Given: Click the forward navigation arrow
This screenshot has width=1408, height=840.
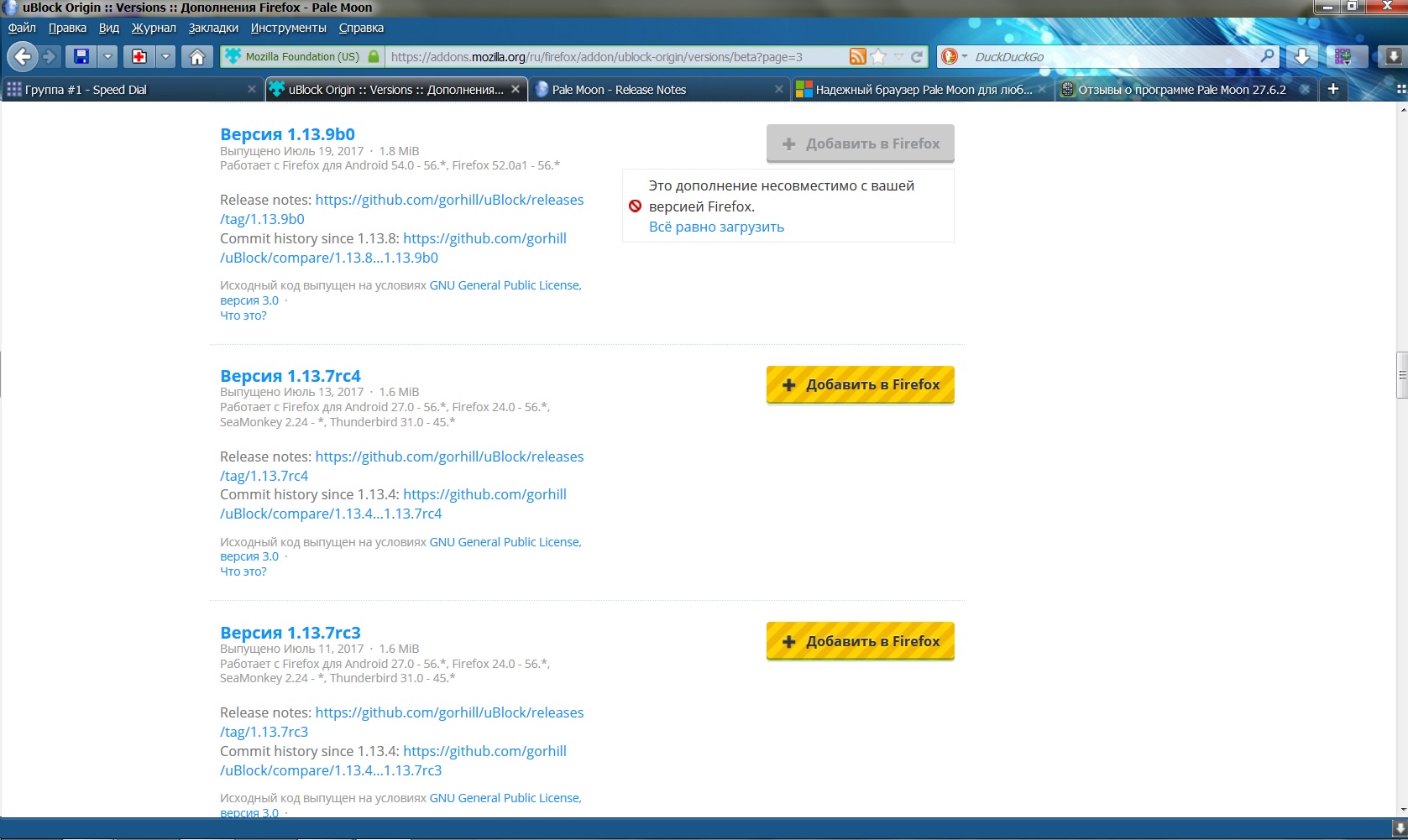Looking at the screenshot, I should tap(50, 57).
